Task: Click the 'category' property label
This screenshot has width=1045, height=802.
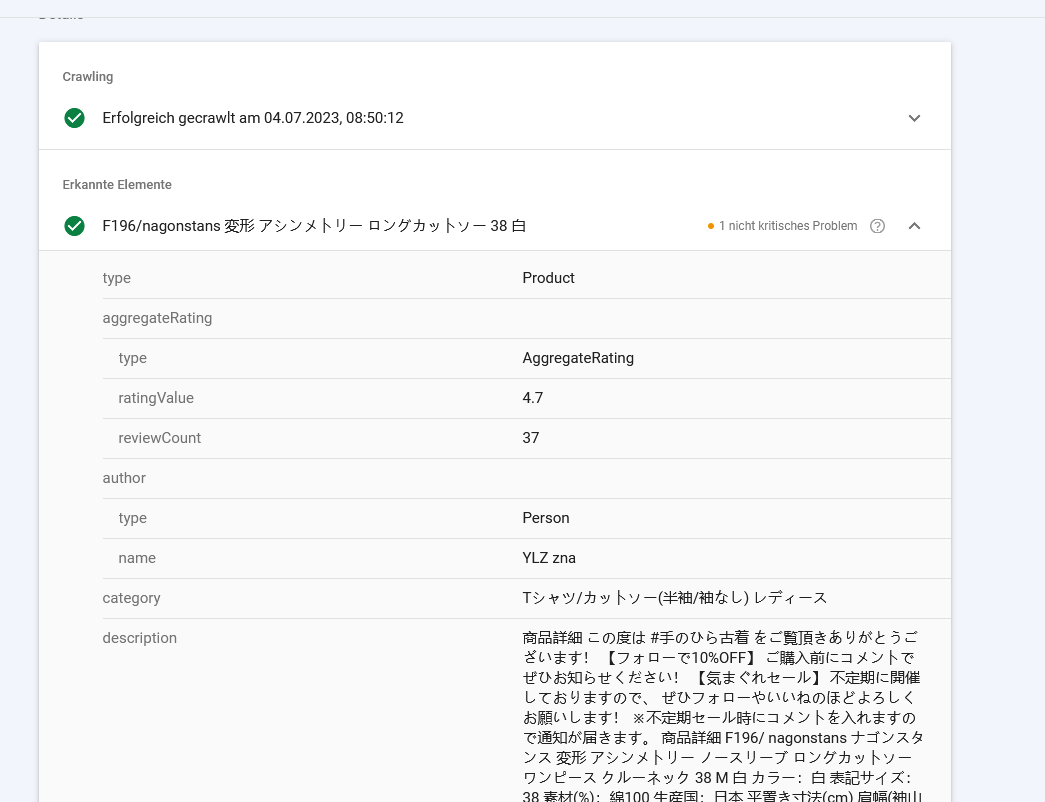Action: click(x=131, y=598)
